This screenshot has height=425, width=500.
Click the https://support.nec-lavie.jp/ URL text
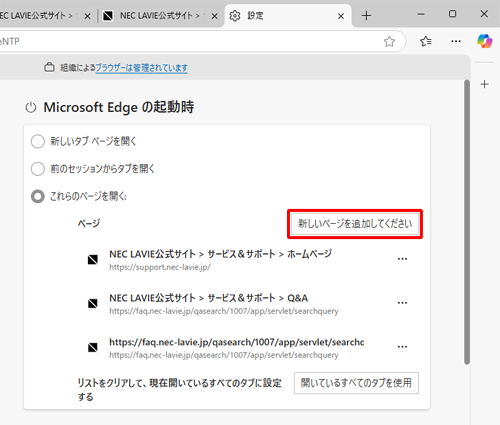160,267
